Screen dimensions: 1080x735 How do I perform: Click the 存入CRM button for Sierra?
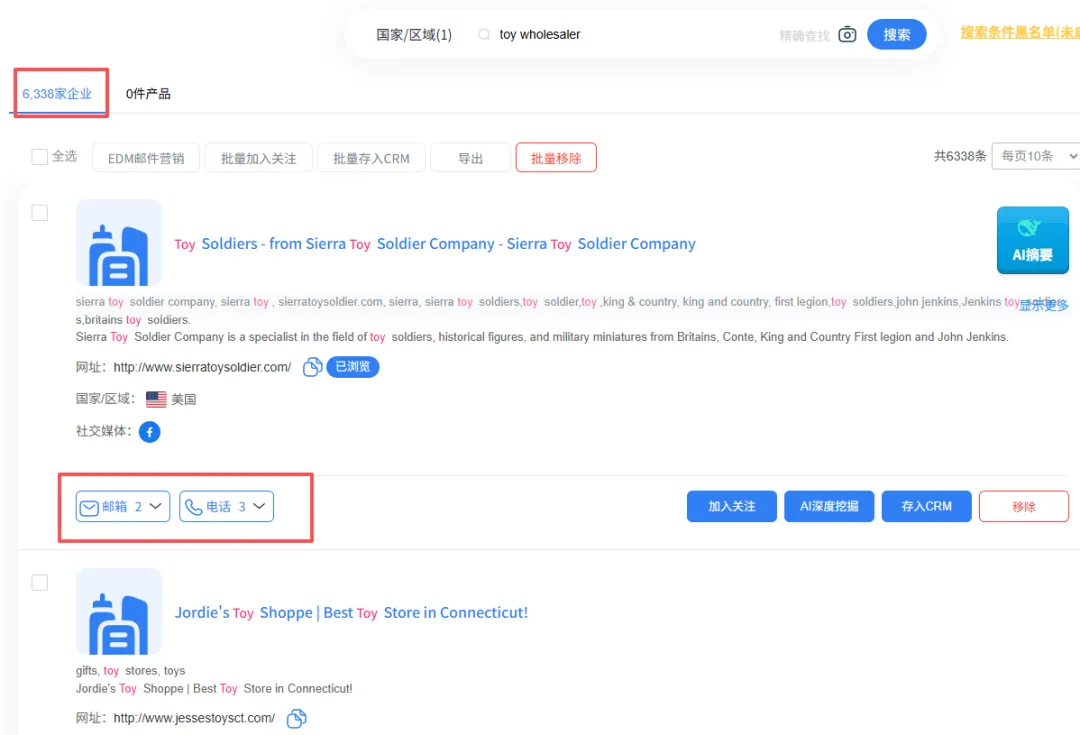coord(926,506)
